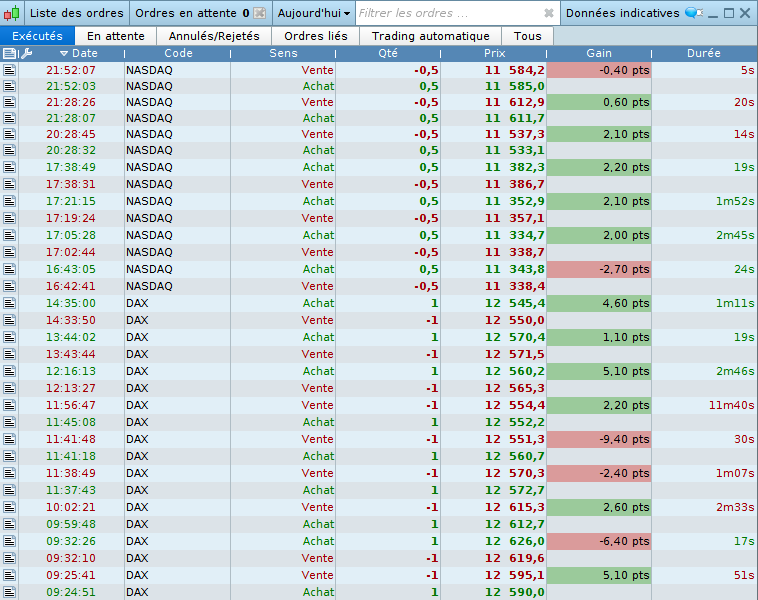The image size is (758, 600).
Task: Open the Aujourd'hui period dropdown
Action: tap(314, 14)
